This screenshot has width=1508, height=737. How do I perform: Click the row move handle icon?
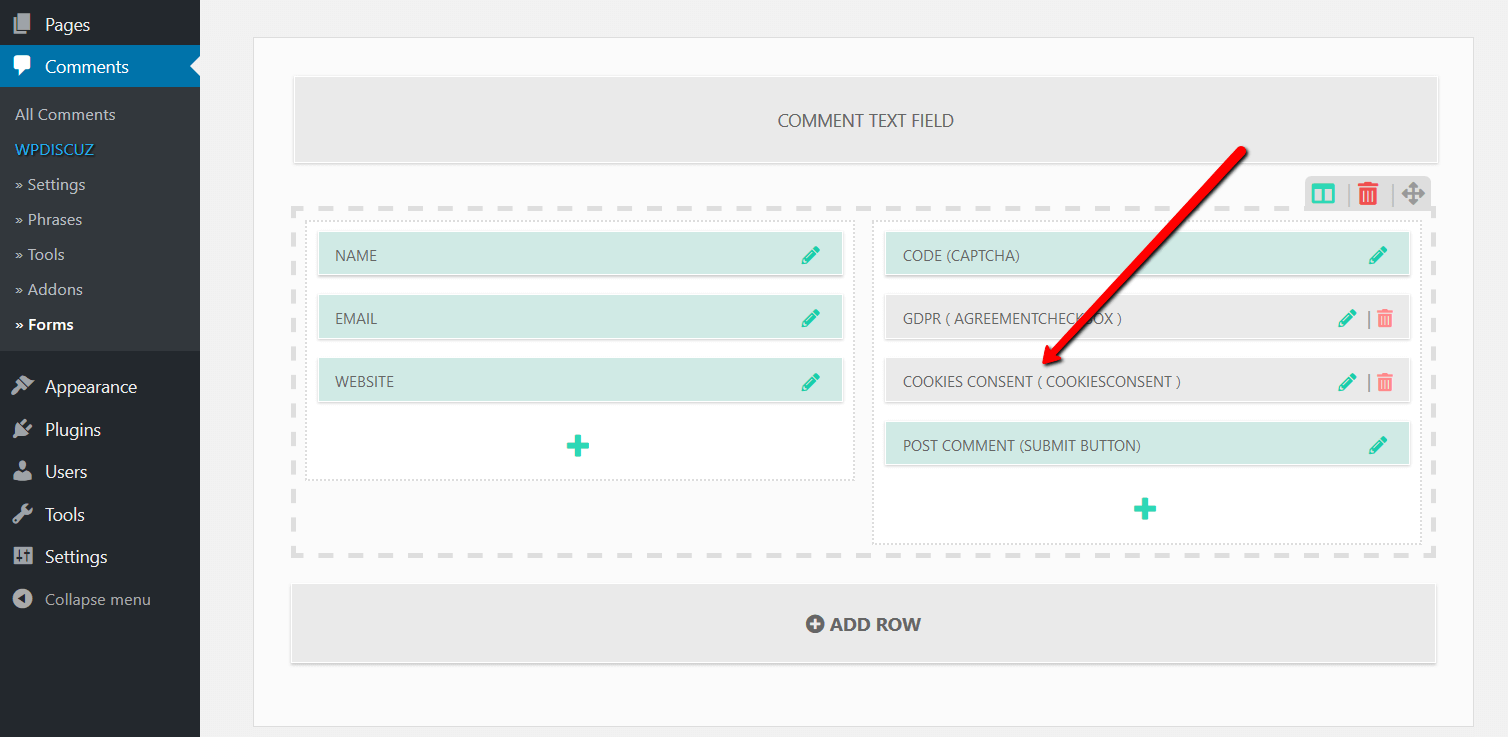click(x=1412, y=194)
